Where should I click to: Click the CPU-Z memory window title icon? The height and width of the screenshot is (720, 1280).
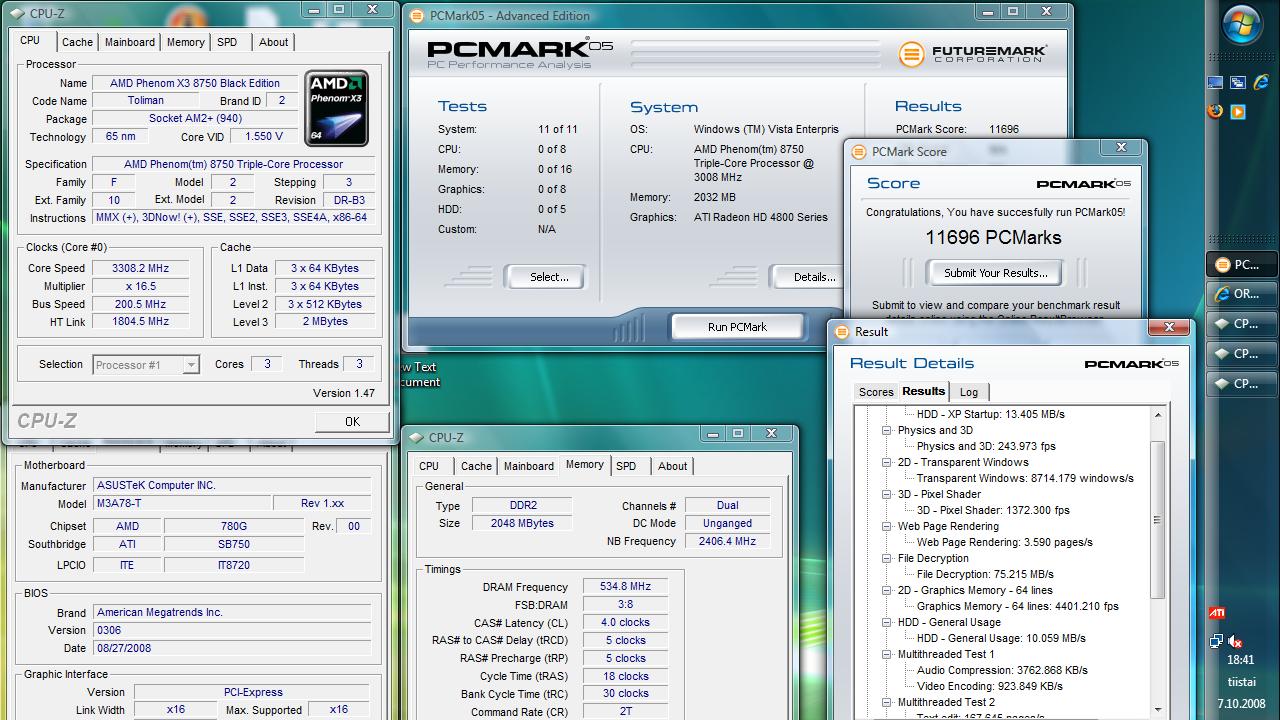point(415,437)
